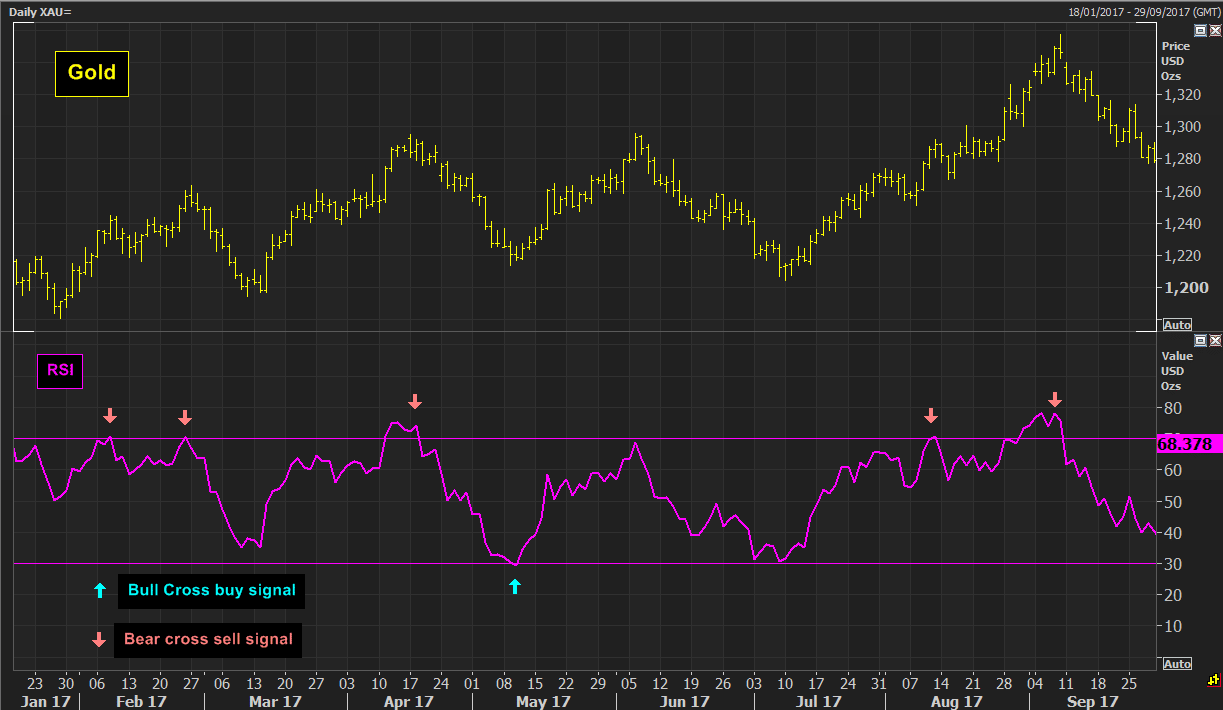Click the bear cross arrow near August 14
1223x710 pixels.
click(x=931, y=415)
